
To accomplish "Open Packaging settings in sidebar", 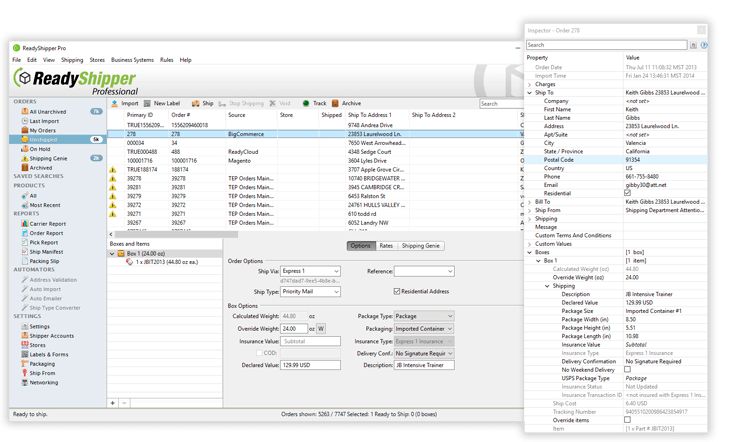I will coord(42,364).
